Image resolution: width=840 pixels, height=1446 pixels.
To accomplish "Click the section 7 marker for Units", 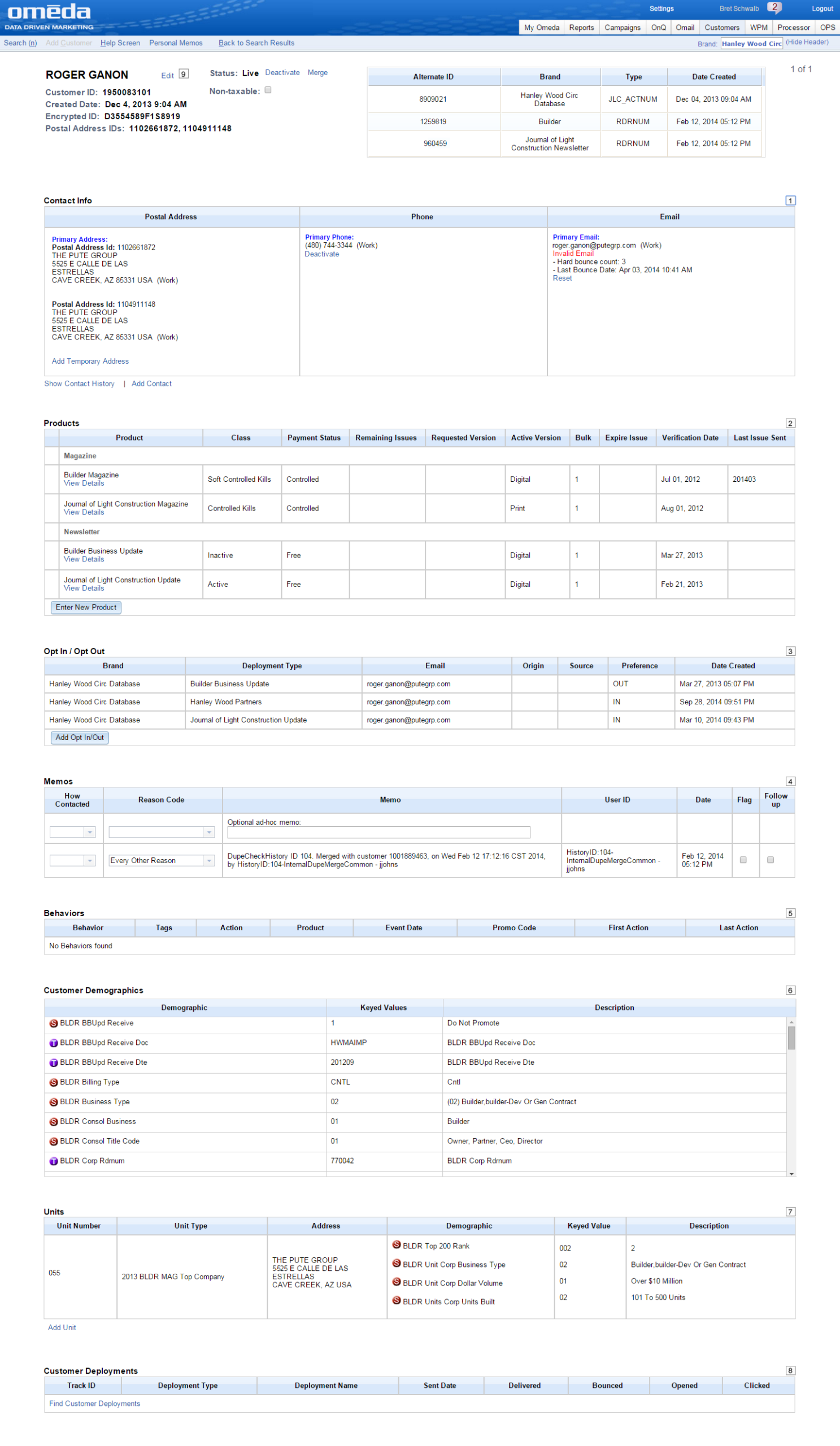I will coord(790,1212).
